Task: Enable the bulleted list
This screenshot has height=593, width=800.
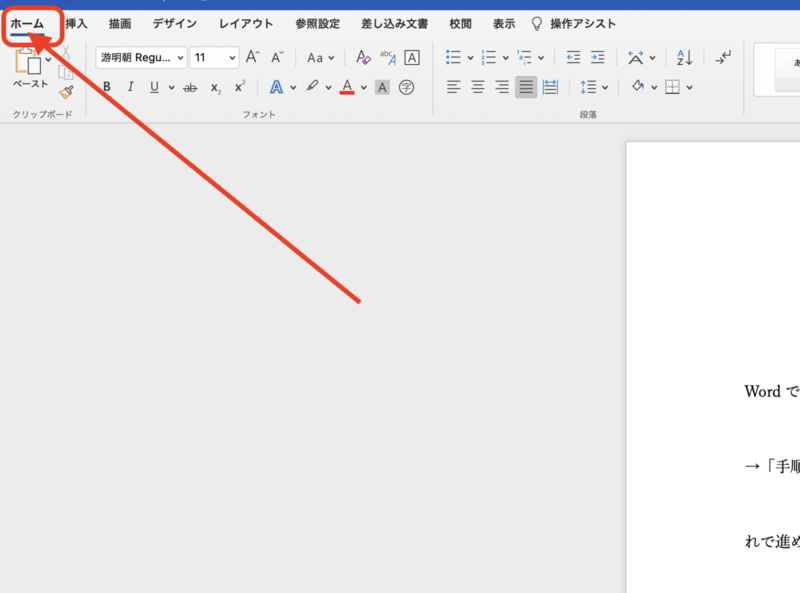Action: pyautogui.click(x=451, y=57)
